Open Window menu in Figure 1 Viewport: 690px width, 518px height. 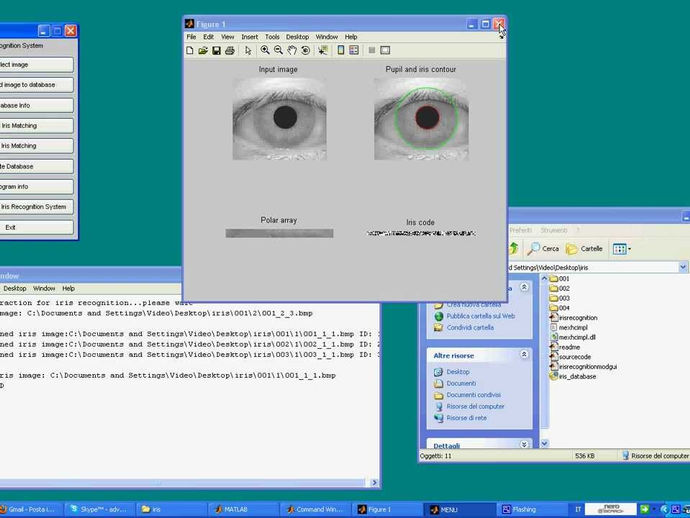coord(327,37)
